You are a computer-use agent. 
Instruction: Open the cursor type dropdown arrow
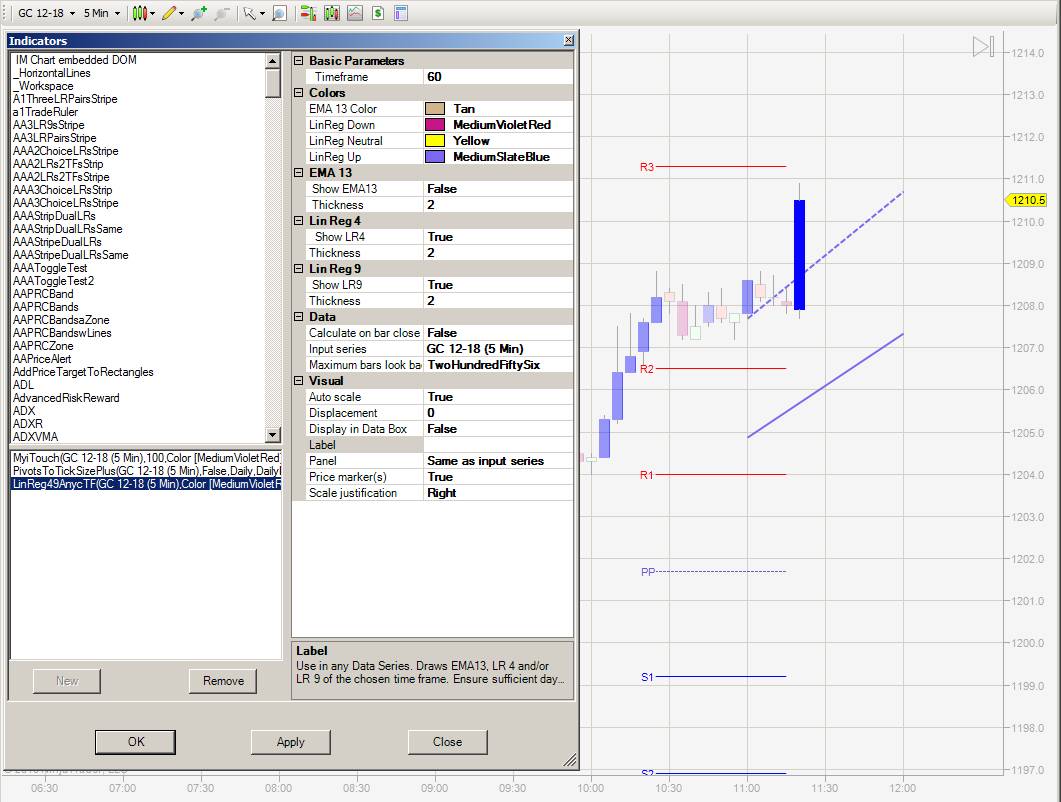pos(262,14)
